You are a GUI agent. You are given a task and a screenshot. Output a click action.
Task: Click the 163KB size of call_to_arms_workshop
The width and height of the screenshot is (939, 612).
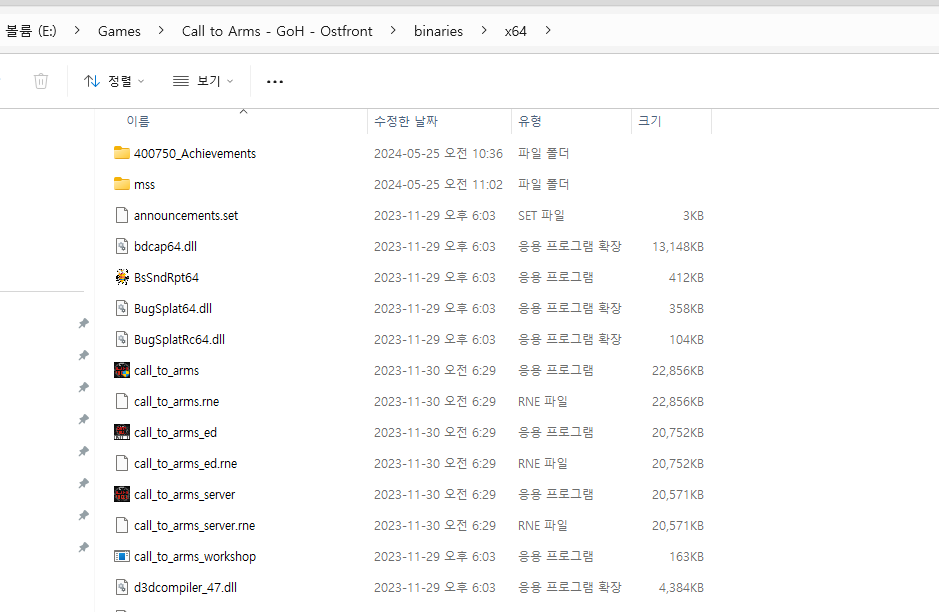pyautogui.click(x=686, y=557)
